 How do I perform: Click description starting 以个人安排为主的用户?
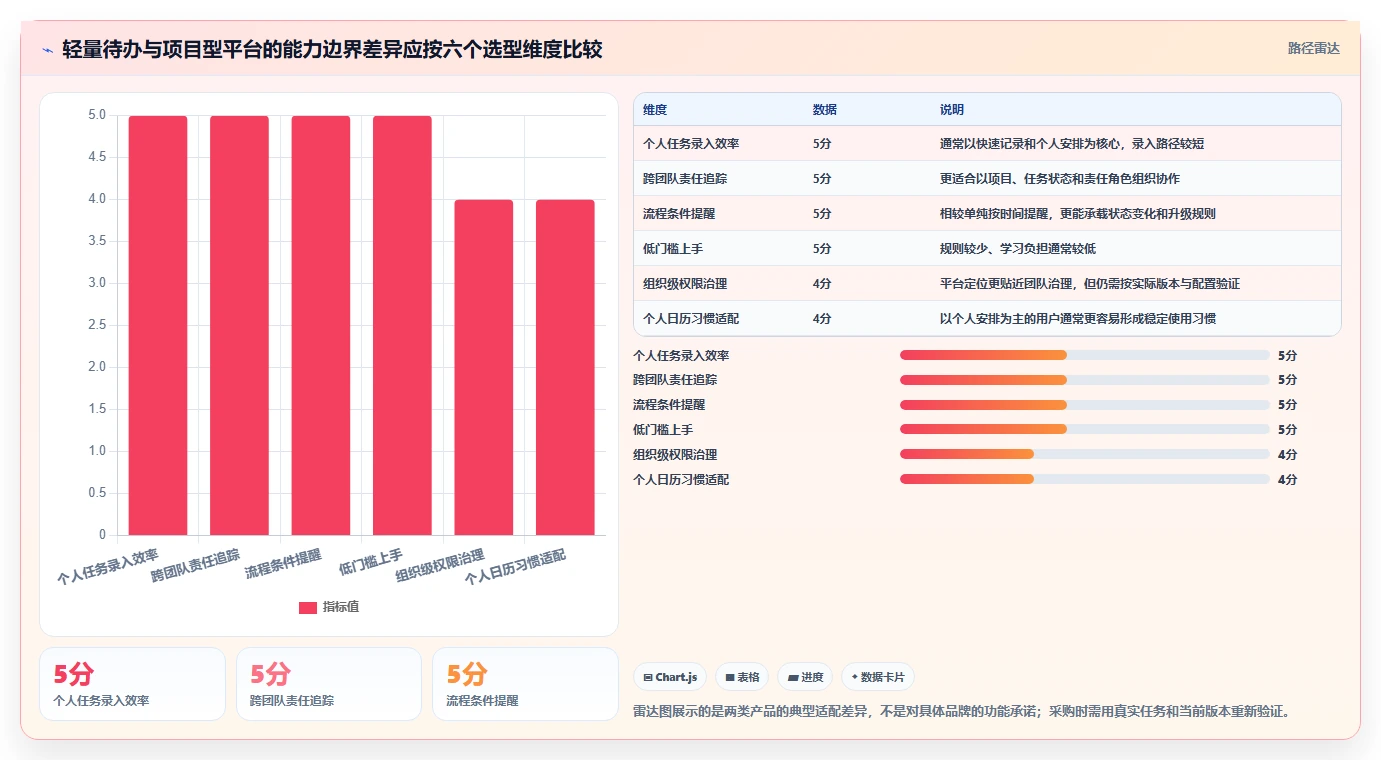[x=1078, y=319]
